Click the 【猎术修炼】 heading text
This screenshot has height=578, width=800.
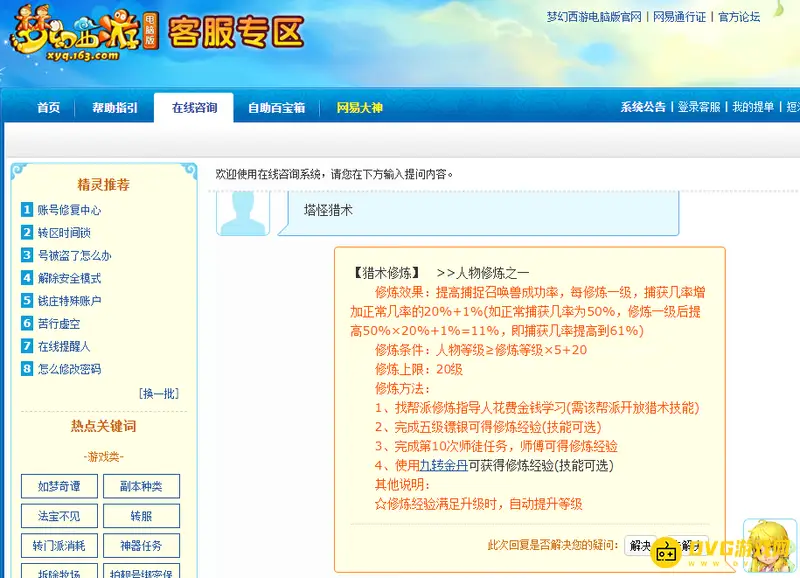click(x=387, y=273)
